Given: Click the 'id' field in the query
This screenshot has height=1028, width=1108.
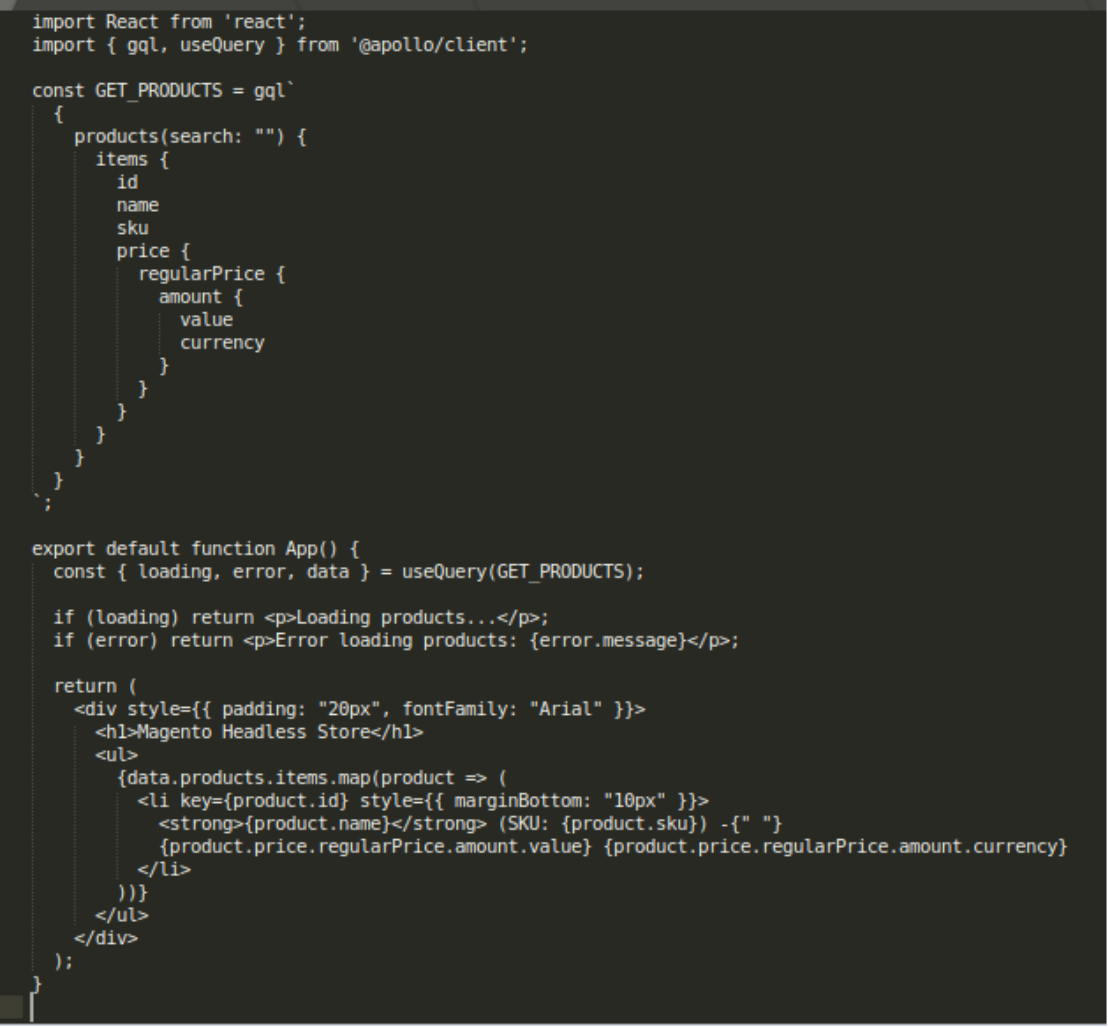Looking at the screenshot, I should 127,181.
